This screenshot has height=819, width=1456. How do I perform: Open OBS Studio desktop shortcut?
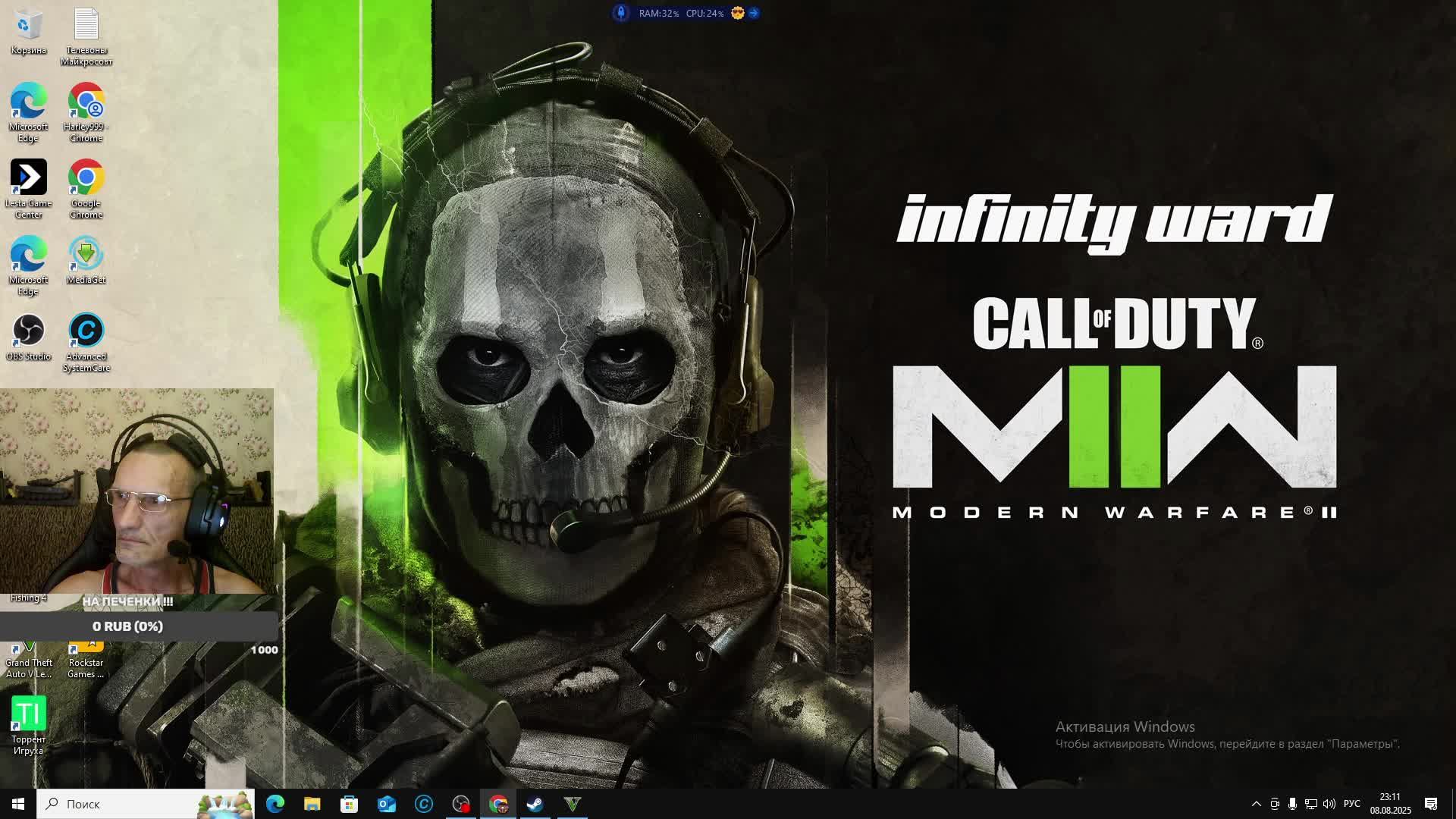click(28, 331)
